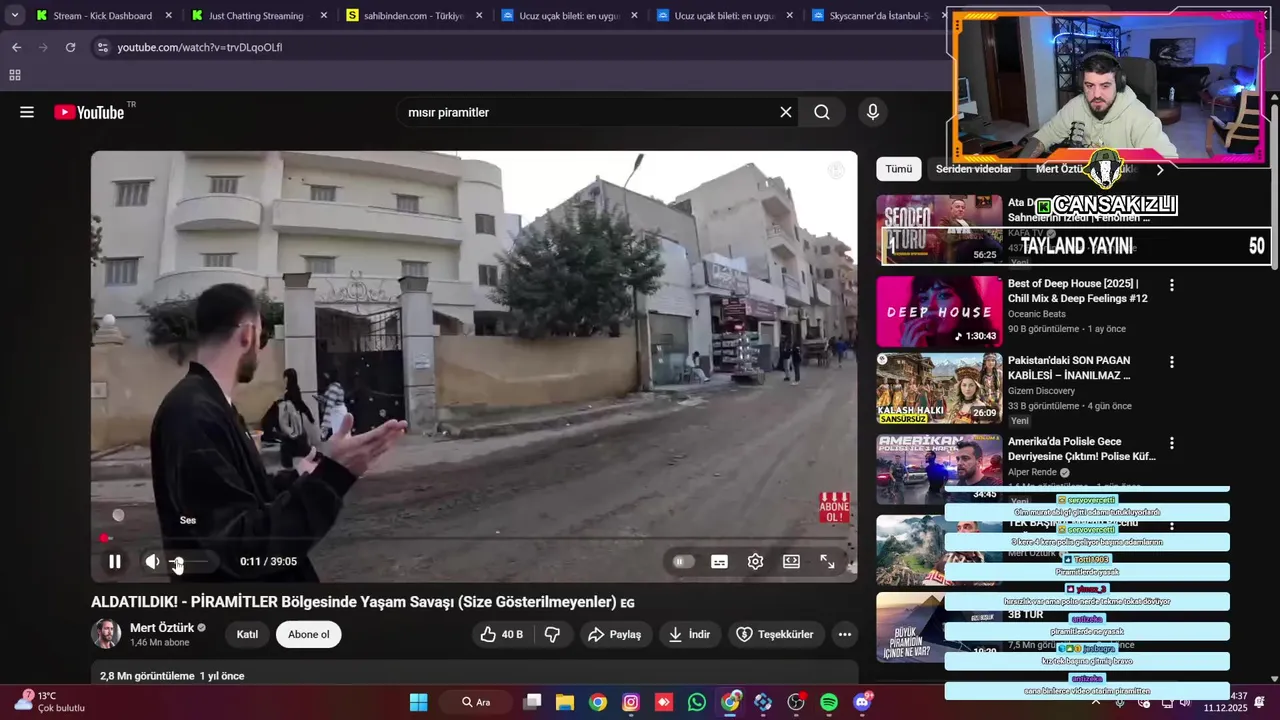The height and width of the screenshot is (720, 1280).
Task: Open weather widget 13°C Çok bulutlu
Action: click(50, 702)
